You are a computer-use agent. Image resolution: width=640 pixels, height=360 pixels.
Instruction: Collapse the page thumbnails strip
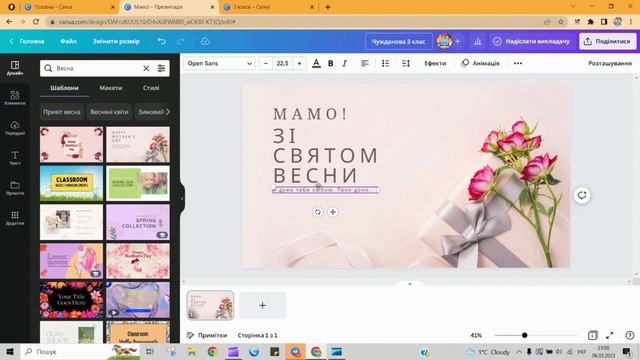coord(410,283)
